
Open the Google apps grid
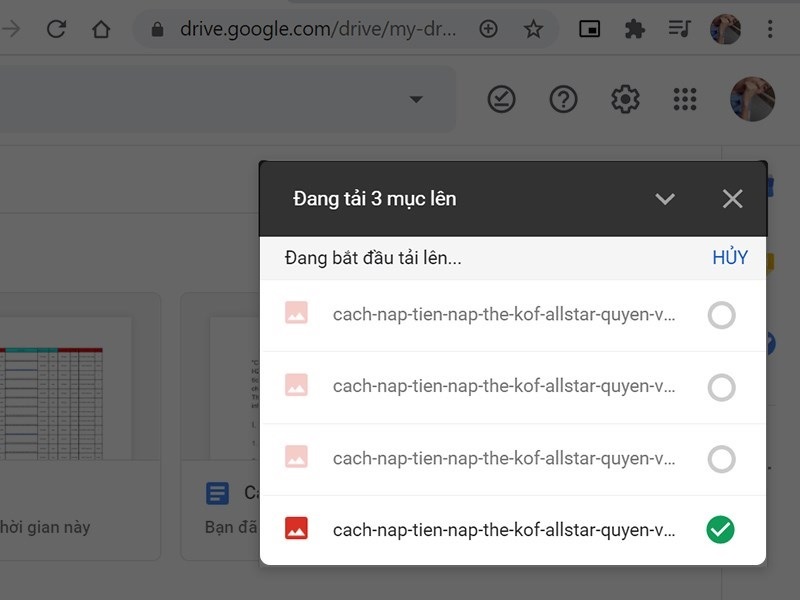click(x=684, y=99)
